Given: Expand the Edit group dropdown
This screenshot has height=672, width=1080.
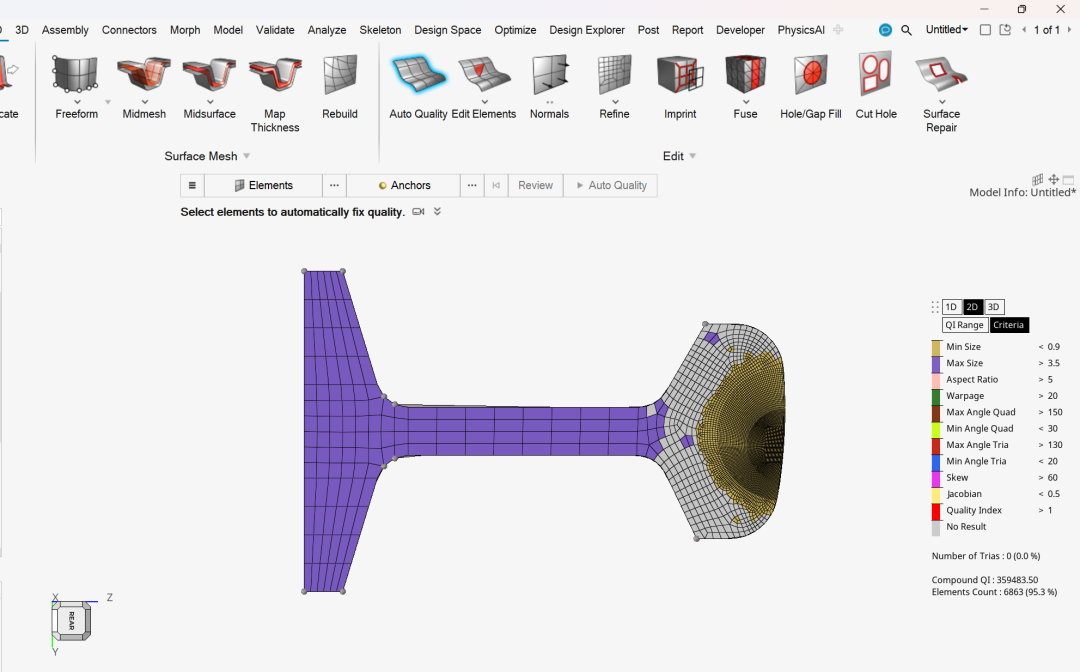Looking at the screenshot, I should (692, 156).
